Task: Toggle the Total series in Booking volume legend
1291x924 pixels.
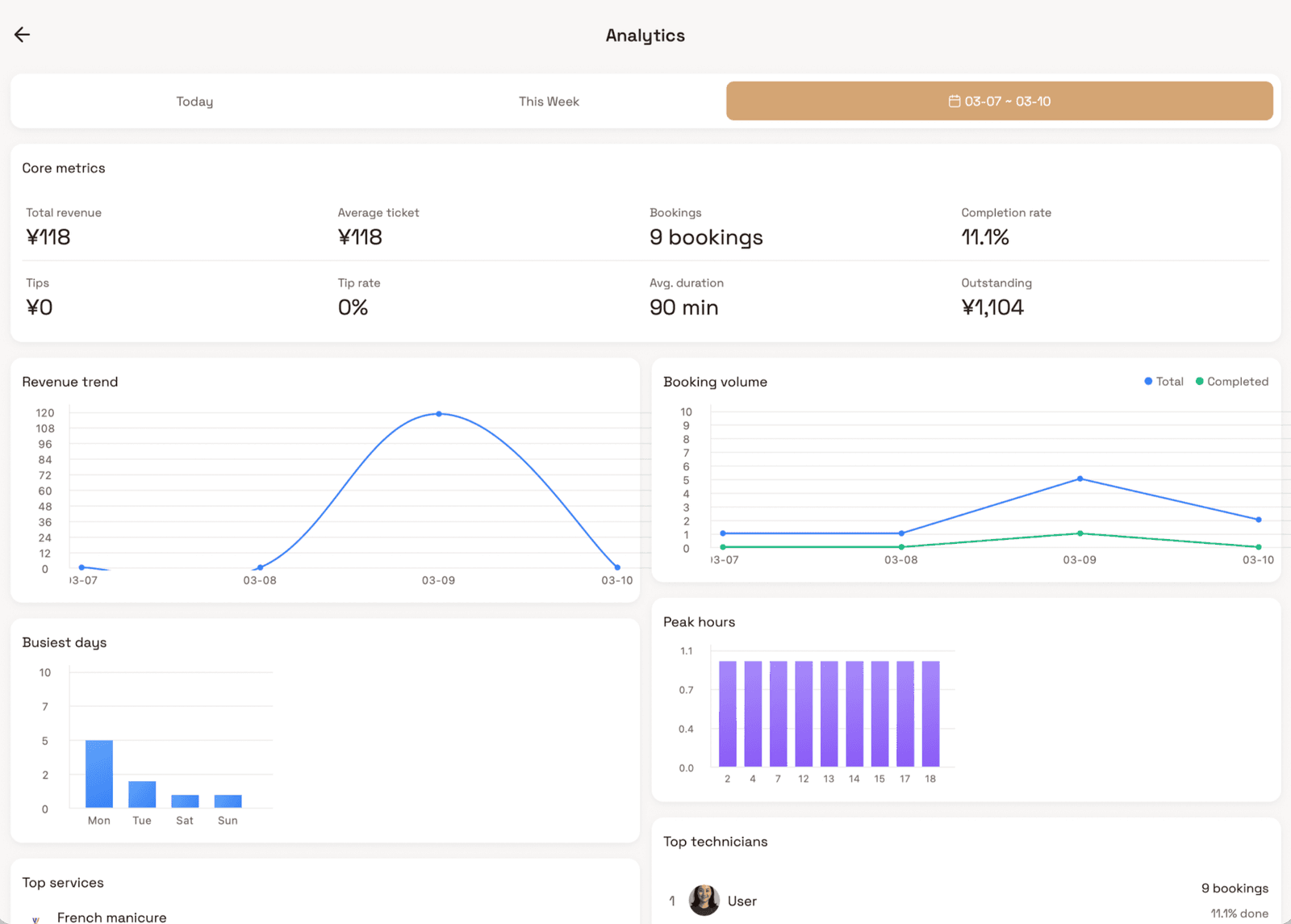Action: pyautogui.click(x=1165, y=381)
